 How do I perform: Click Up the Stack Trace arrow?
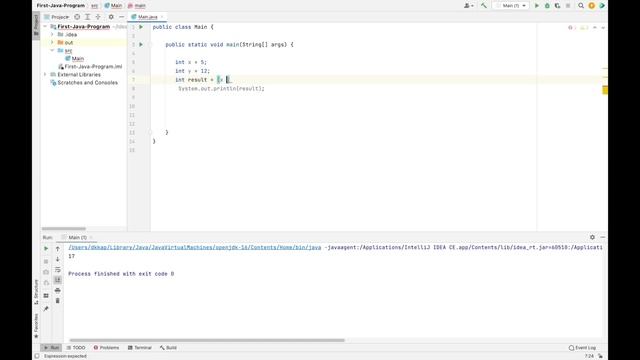coord(58,249)
